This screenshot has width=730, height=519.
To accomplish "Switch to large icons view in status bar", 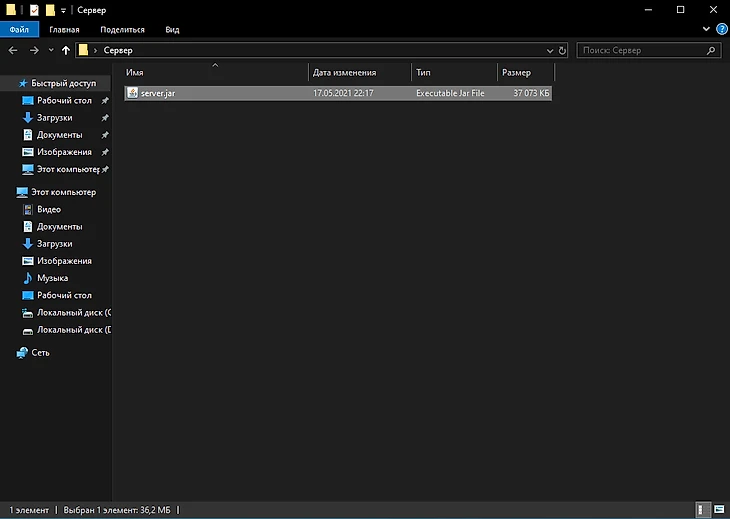I will [x=718, y=509].
